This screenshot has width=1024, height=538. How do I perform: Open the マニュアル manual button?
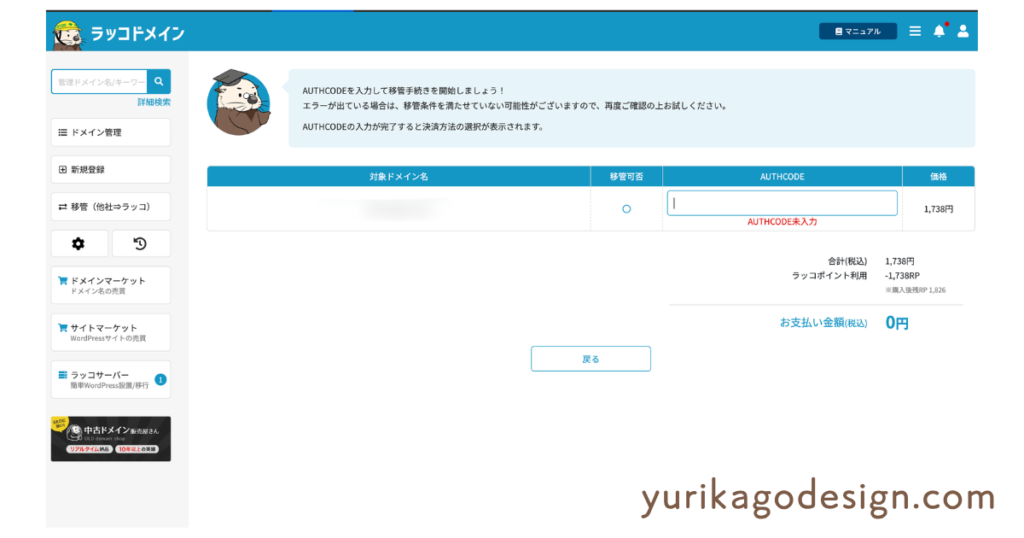coord(857,31)
